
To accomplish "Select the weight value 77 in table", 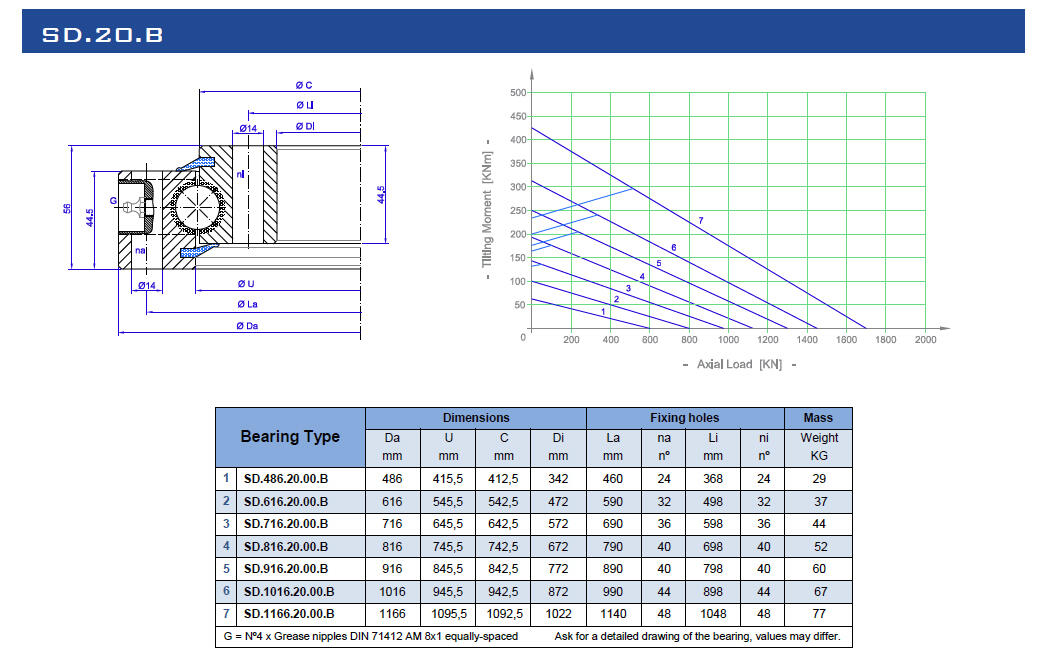I will pyautogui.click(x=818, y=614).
